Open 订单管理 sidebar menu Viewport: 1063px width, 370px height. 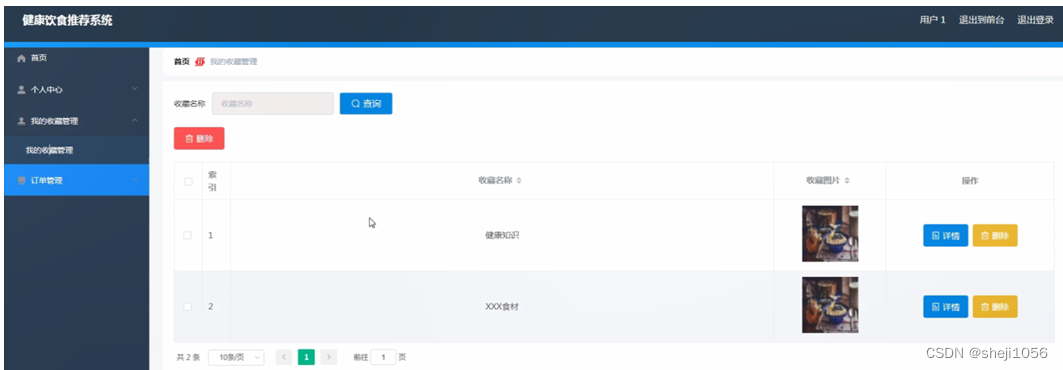(77, 180)
